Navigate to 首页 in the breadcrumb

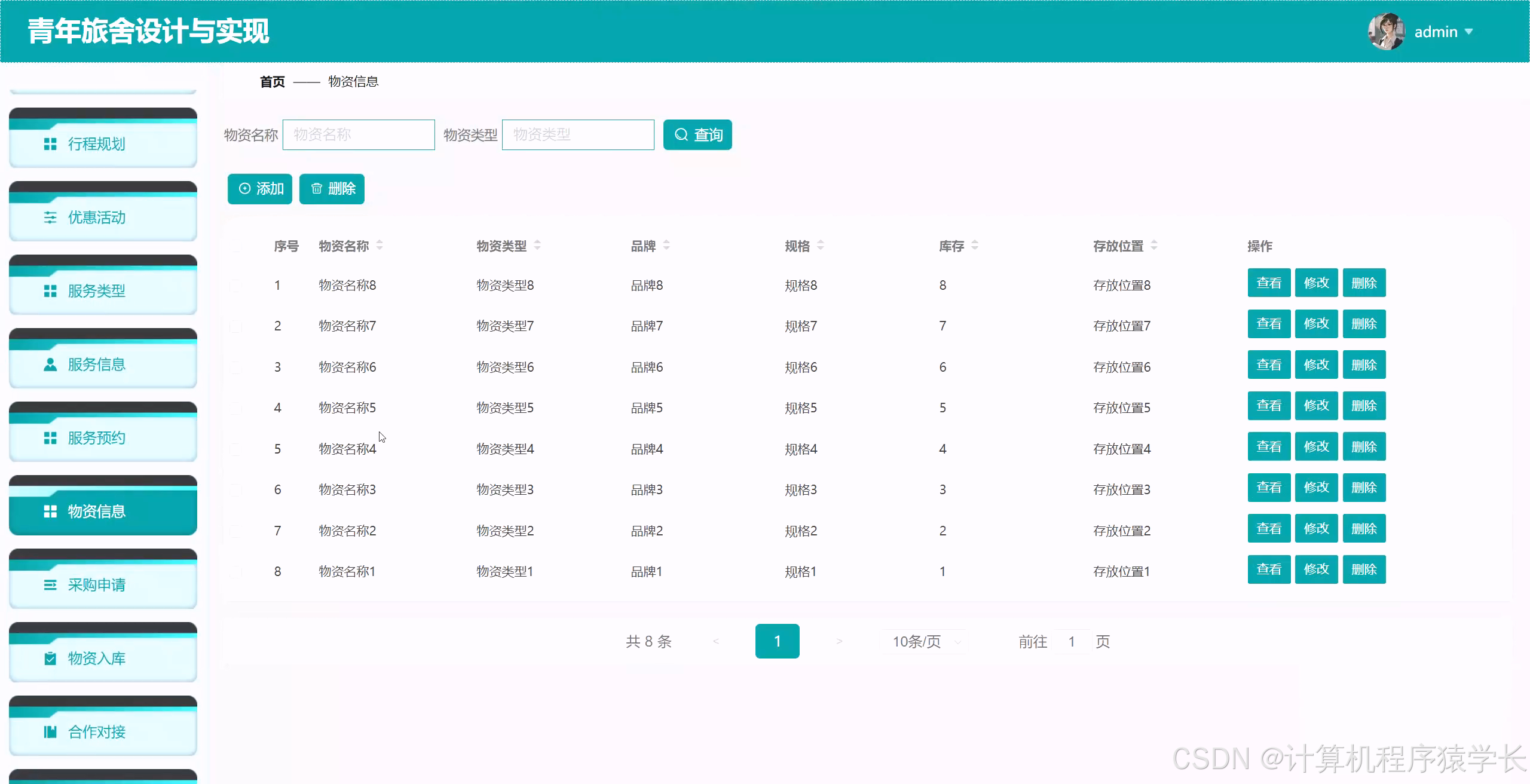tap(272, 82)
